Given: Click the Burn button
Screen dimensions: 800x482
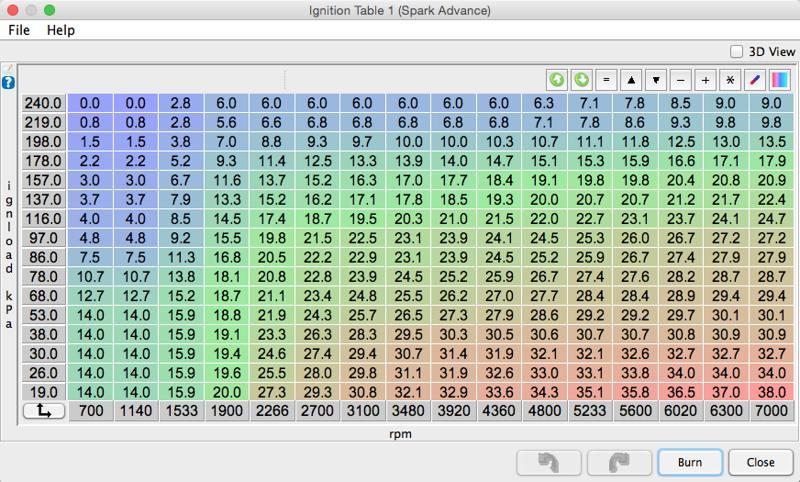Looking at the screenshot, I should pos(689,463).
